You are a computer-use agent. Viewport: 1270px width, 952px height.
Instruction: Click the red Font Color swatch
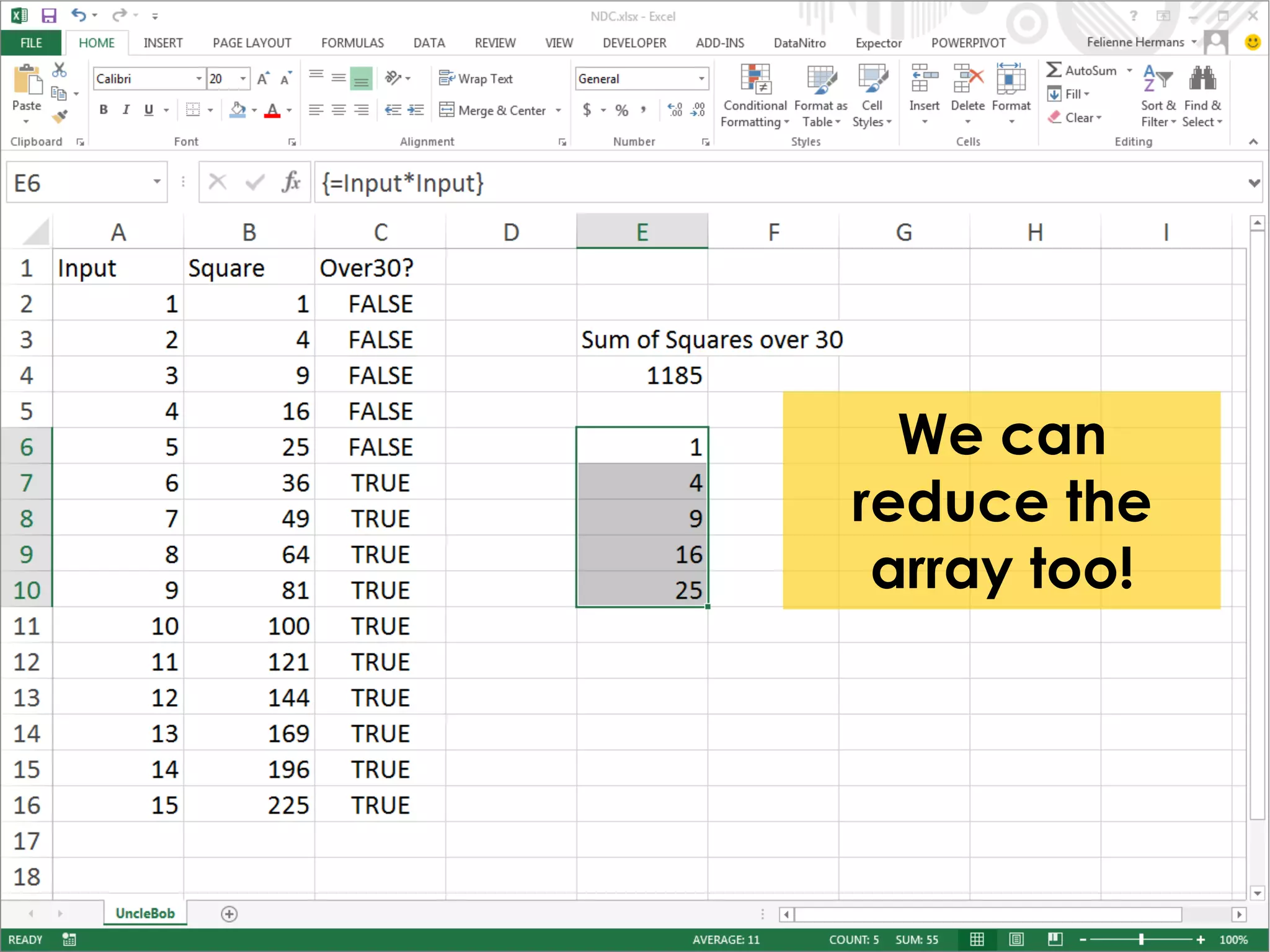click(x=272, y=110)
